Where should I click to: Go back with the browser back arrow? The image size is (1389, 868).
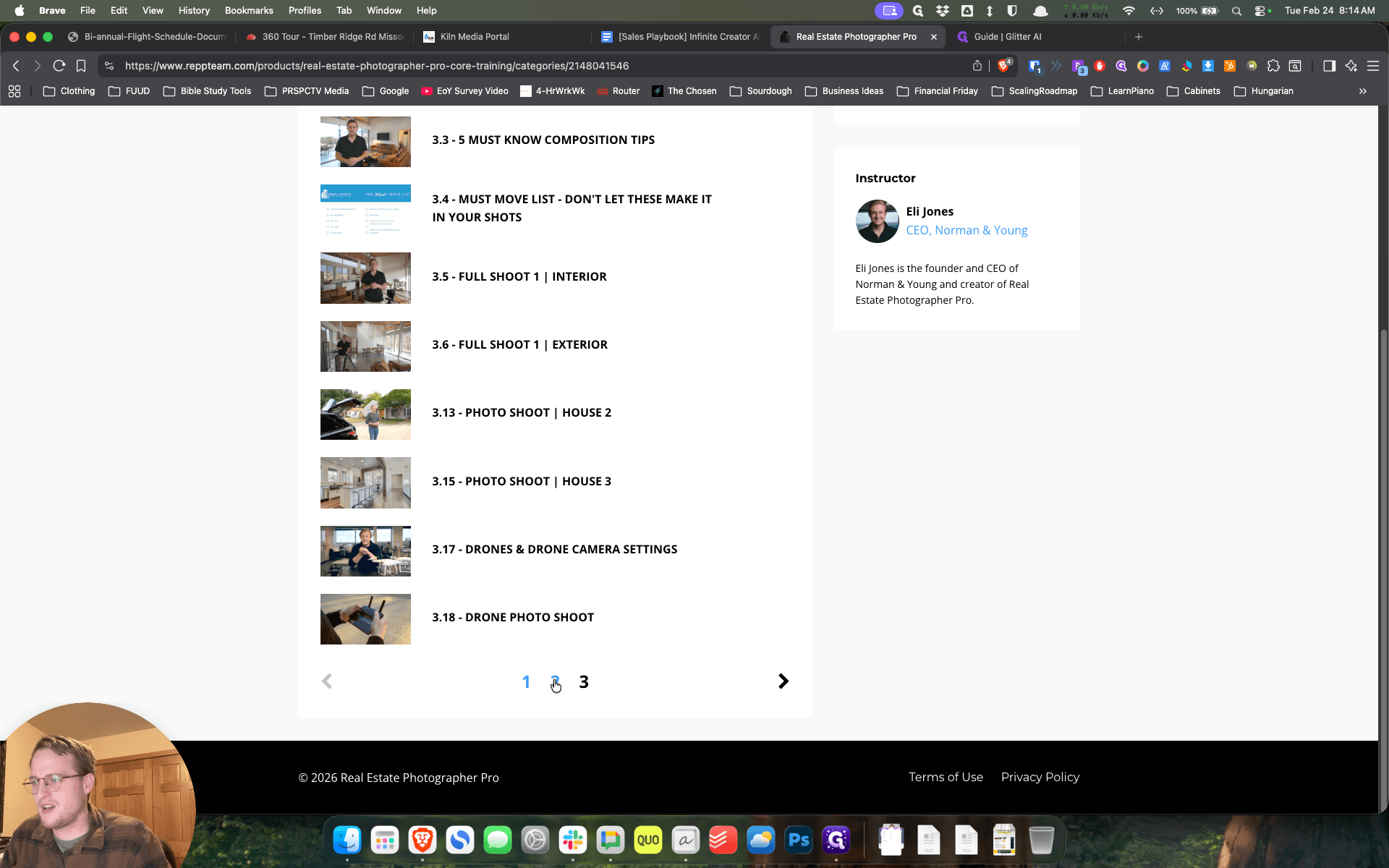click(x=16, y=66)
